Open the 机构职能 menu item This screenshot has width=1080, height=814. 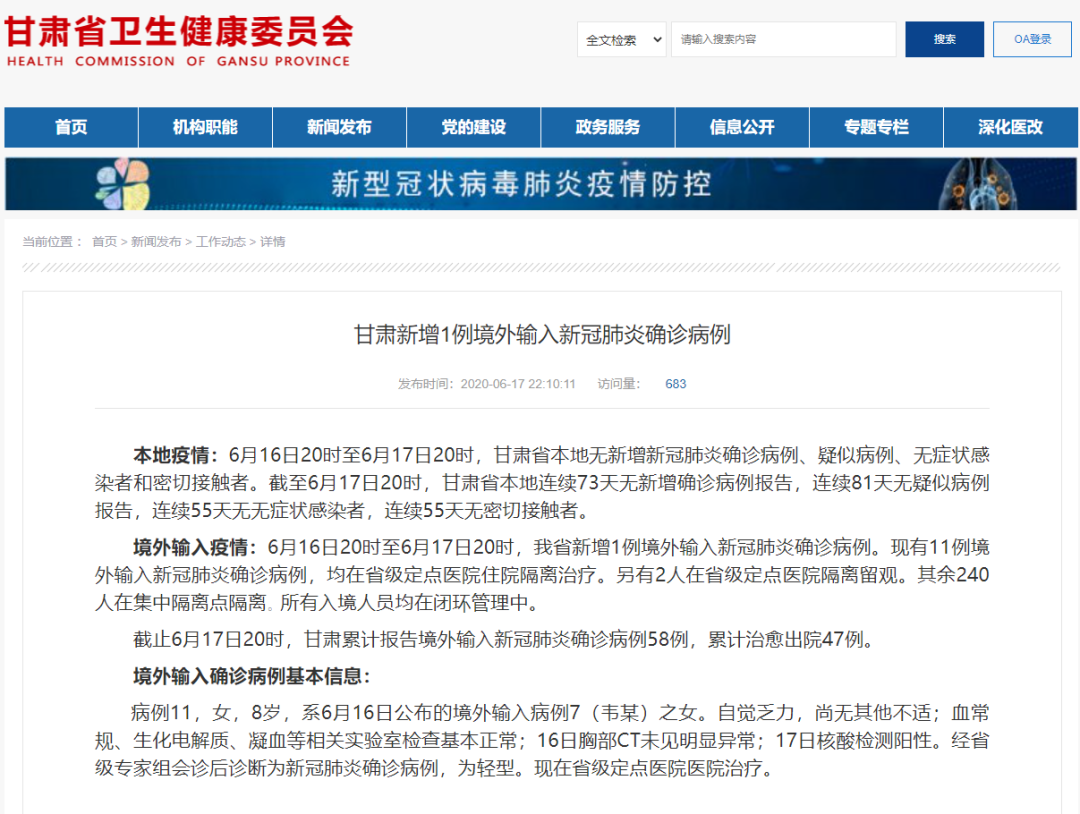coord(205,128)
